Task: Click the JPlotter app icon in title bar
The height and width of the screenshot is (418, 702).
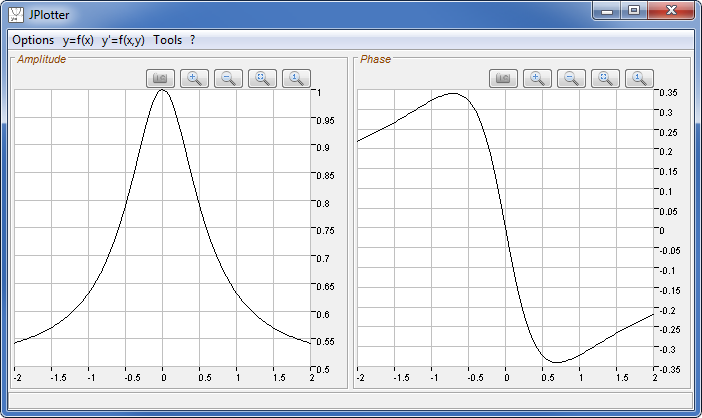Action: (x=17, y=14)
